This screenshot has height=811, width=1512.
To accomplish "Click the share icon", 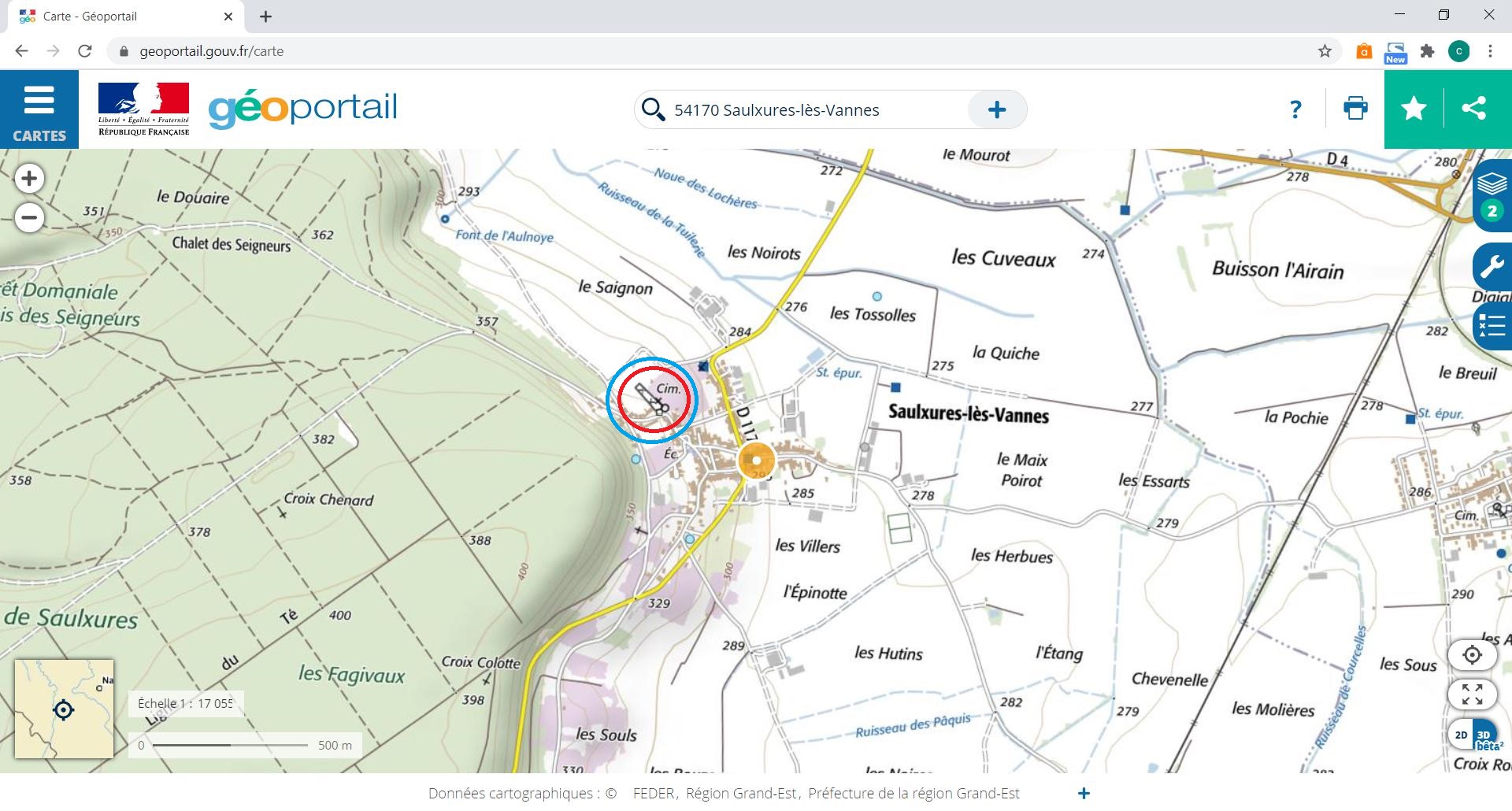I will (x=1474, y=109).
